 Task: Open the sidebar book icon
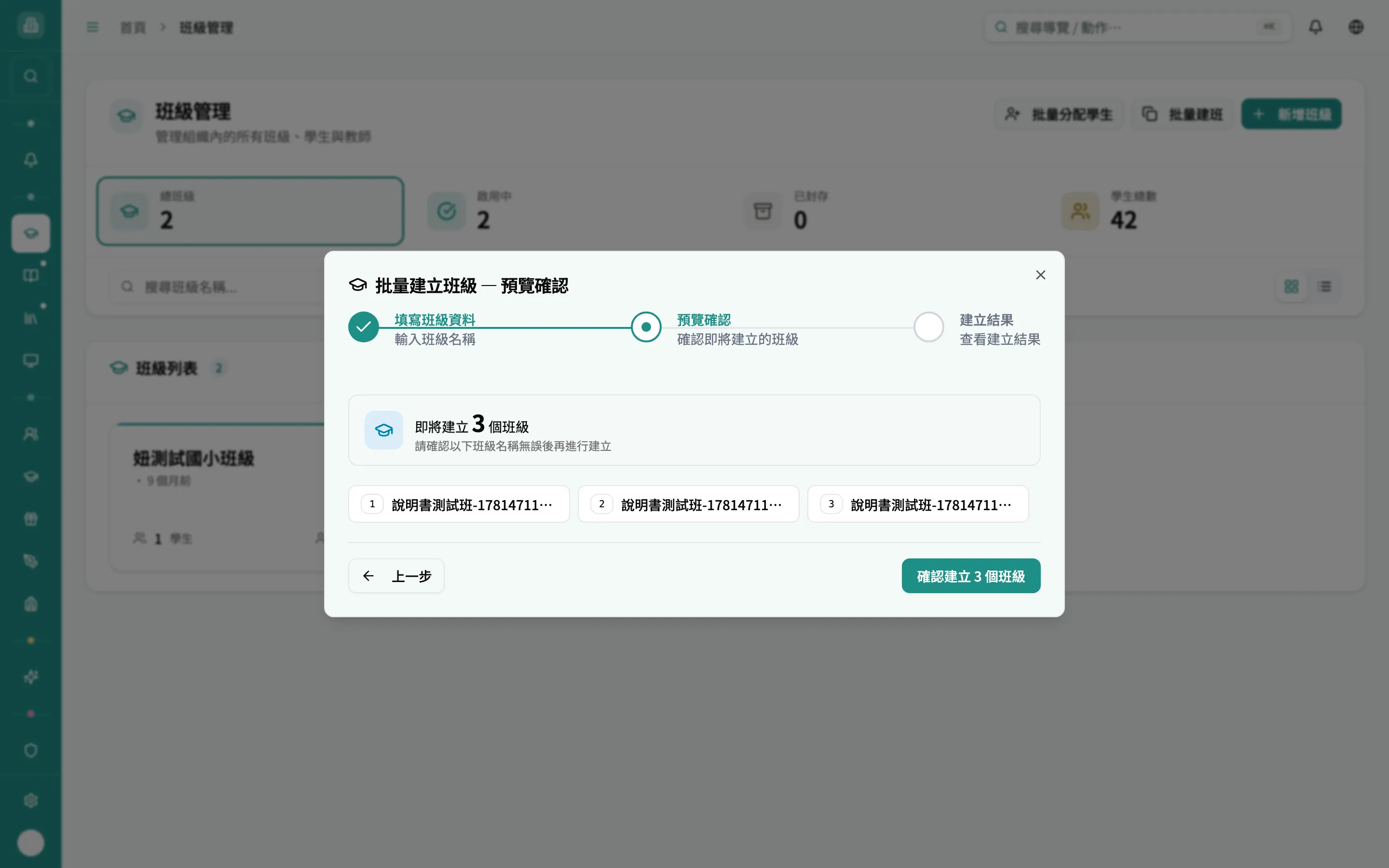tap(30, 275)
